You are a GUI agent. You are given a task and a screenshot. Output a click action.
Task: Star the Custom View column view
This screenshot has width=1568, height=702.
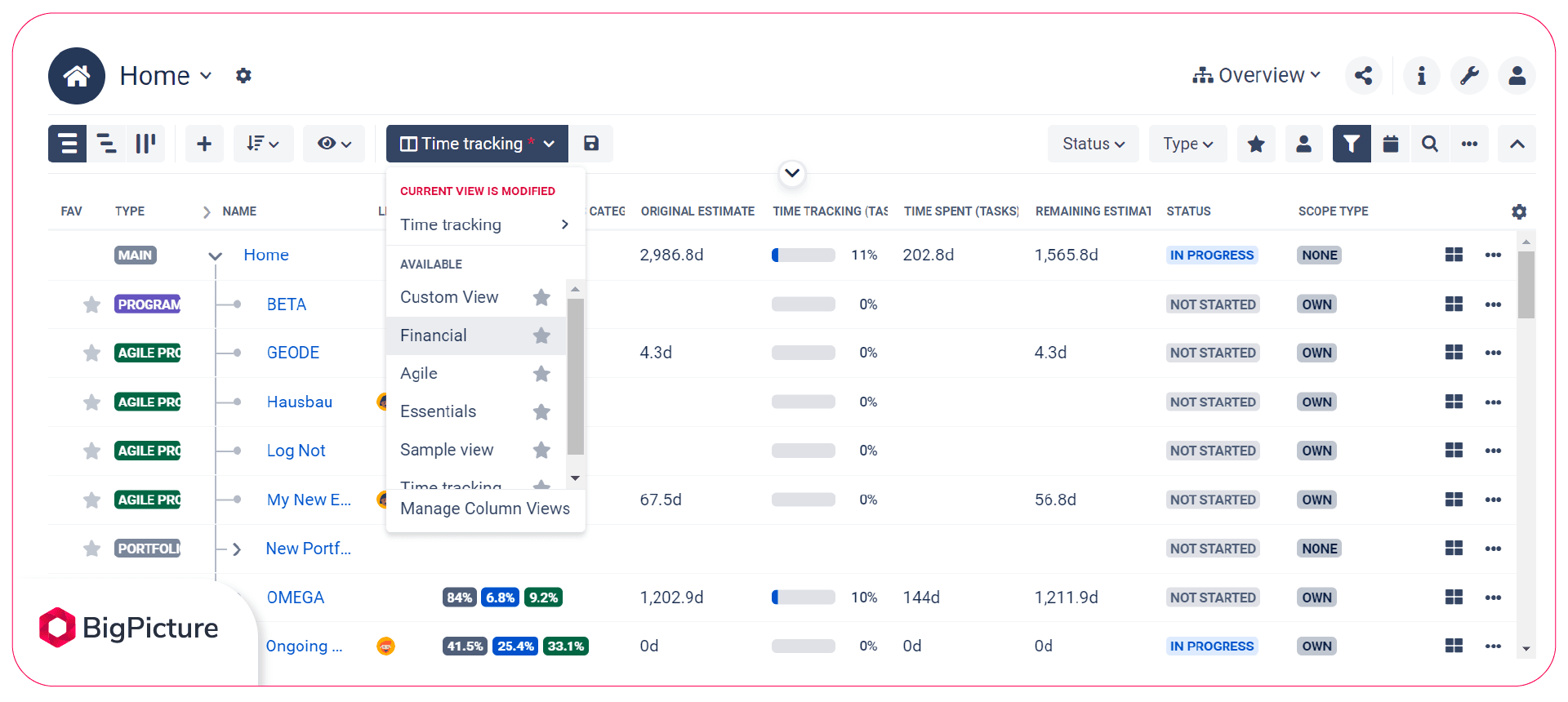[x=541, y=297]
